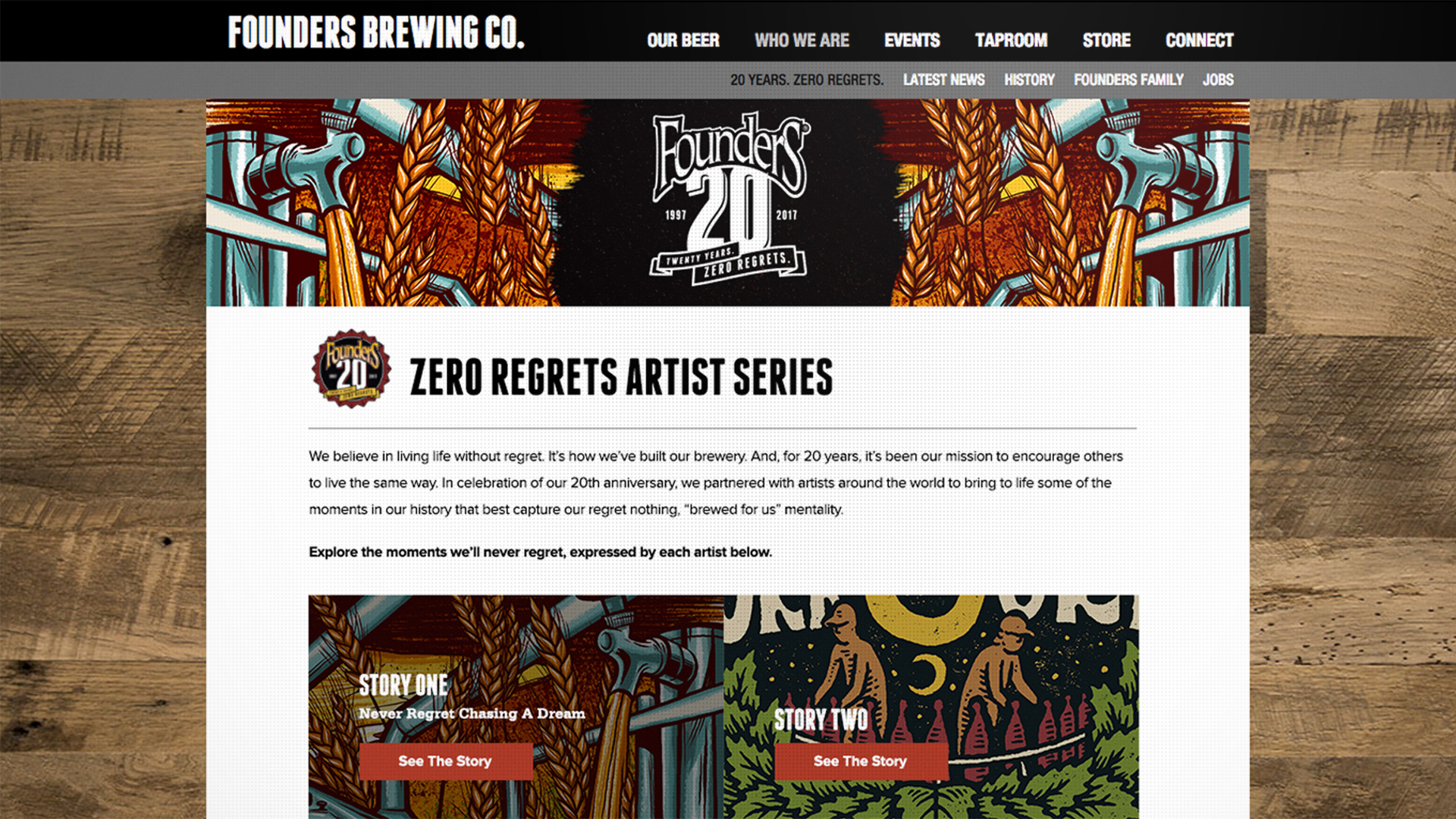Visit the Store link
The width and height of the screenshot is (1456, 819).
[x=1106, y=40]
